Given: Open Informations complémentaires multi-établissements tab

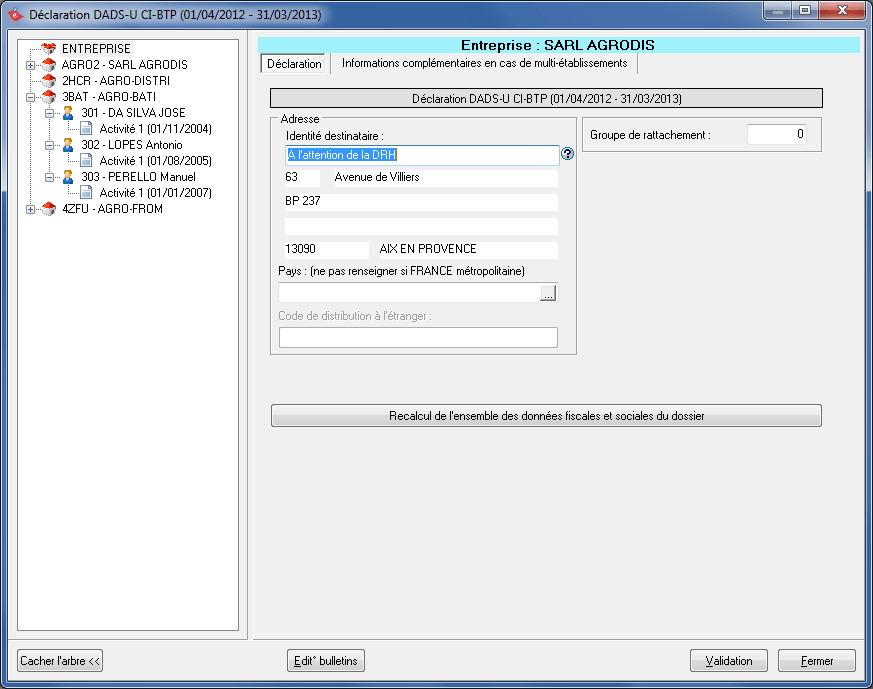Looking at the screenshot, I should click(x=484, y=63).
